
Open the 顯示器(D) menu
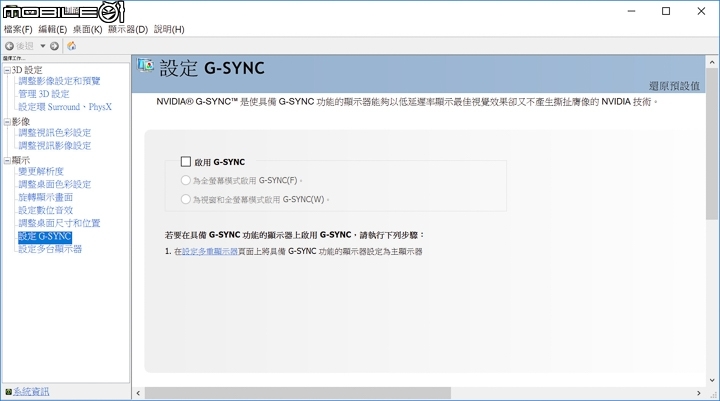tap(128, 29)
